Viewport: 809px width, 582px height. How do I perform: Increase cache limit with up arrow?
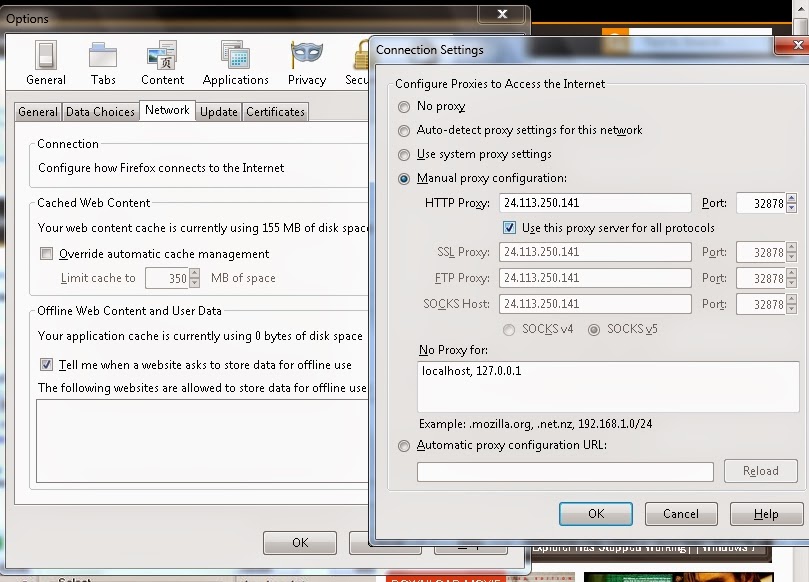195,273
